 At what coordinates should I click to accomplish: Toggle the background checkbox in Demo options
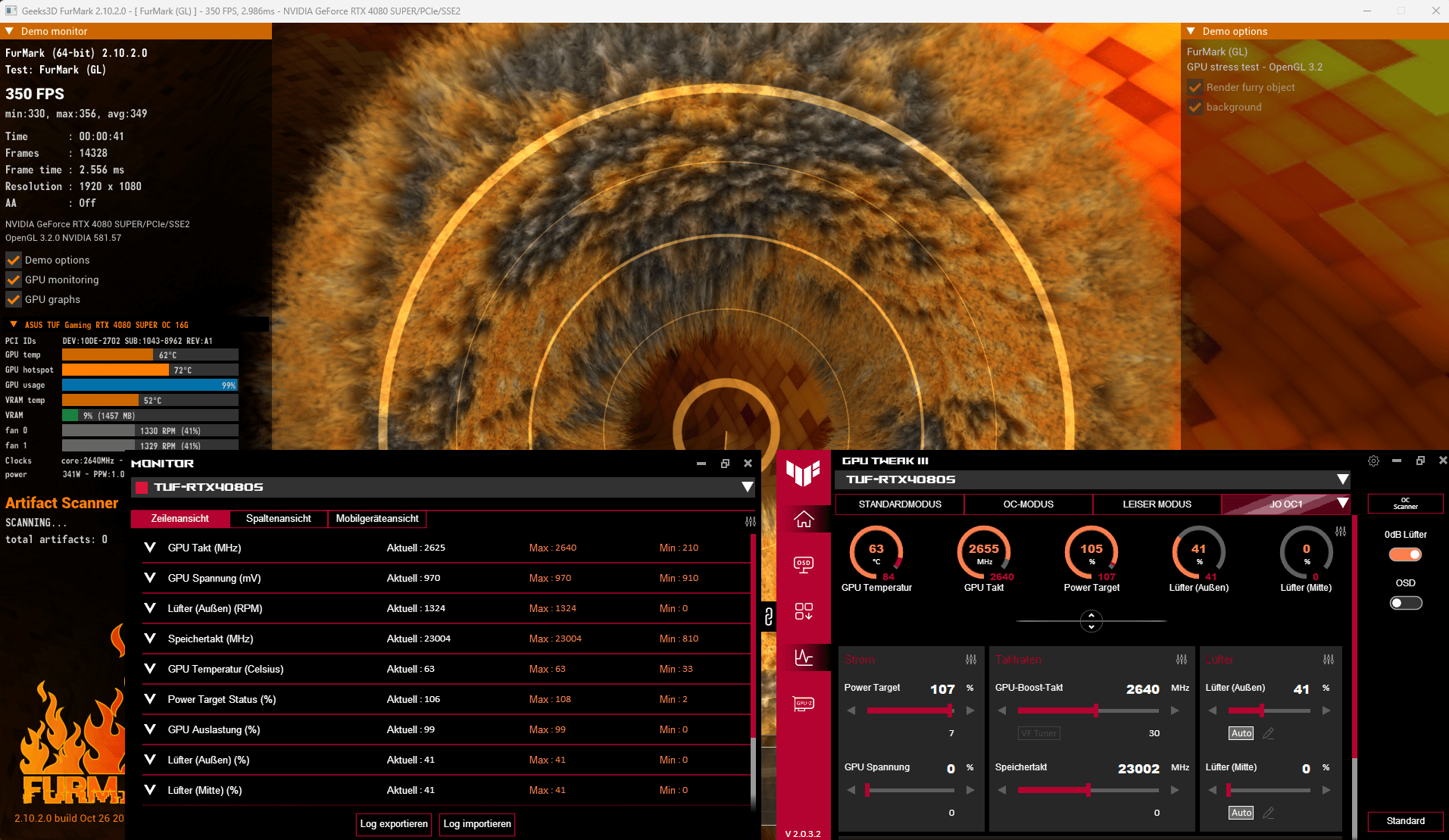click(x=1195, y=107)
